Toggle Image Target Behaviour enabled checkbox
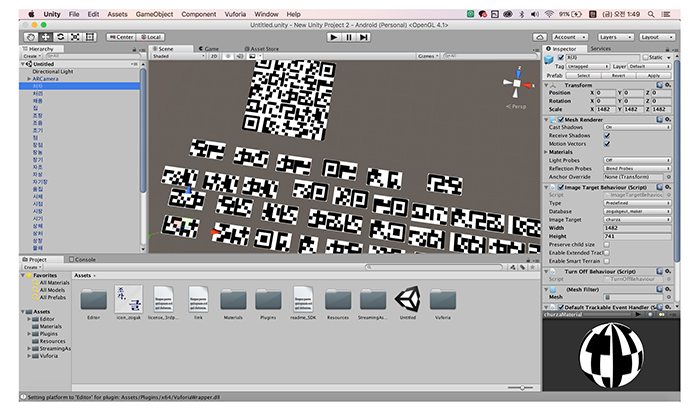This screenshot has width=700, height=409. 561,187
